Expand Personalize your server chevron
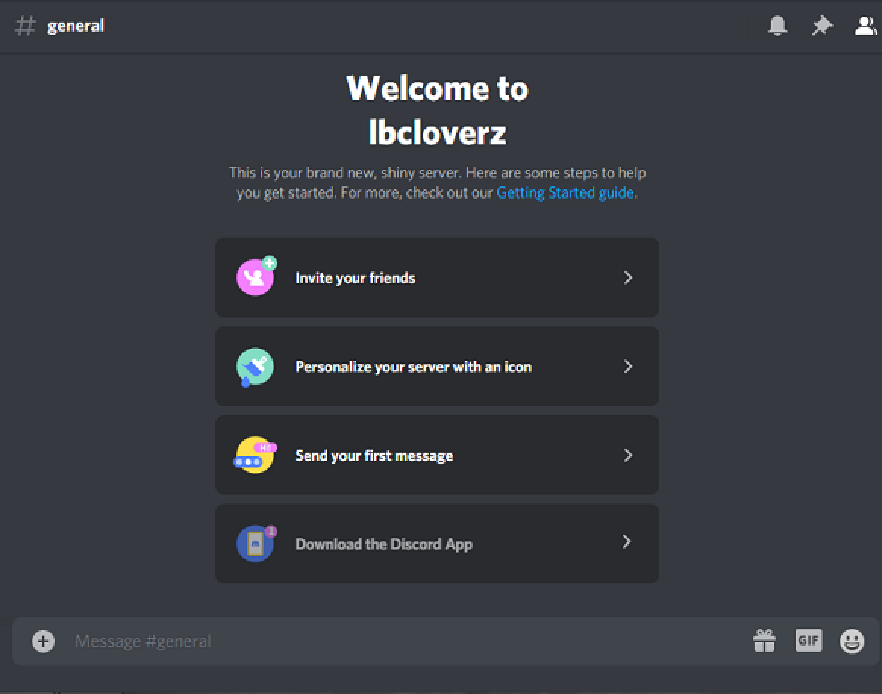 [628, 366]
